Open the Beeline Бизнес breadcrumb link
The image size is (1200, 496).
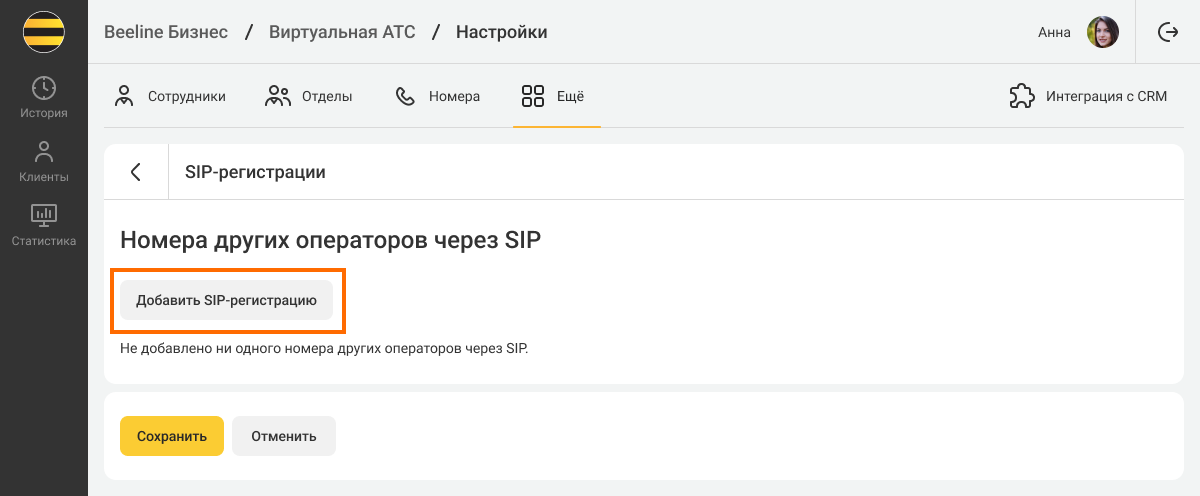(166, 32)
